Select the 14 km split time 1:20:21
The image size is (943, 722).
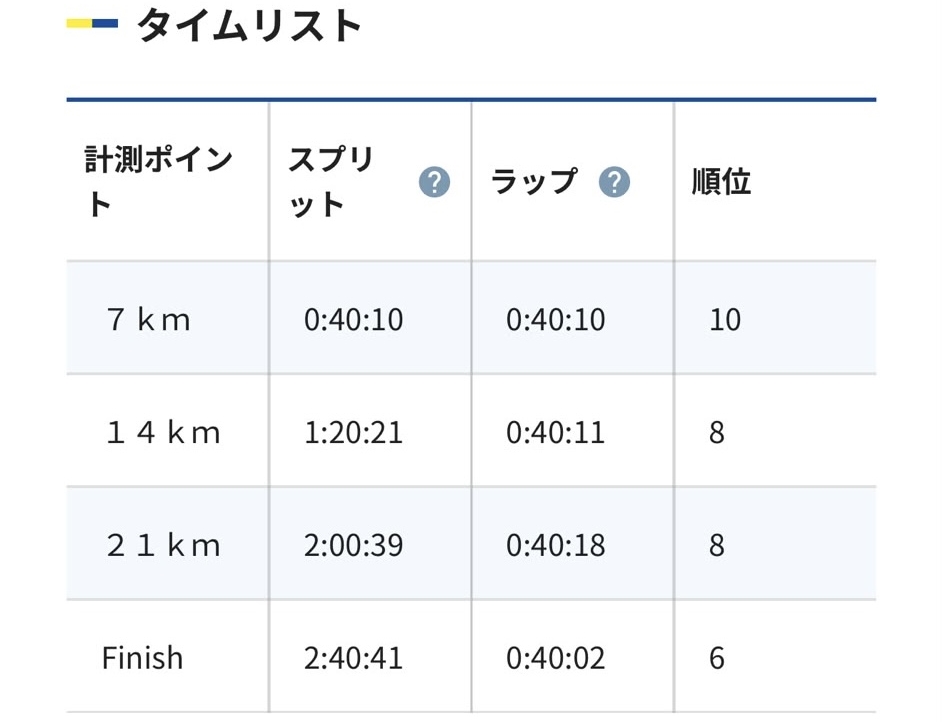click(x=353, y=432)
